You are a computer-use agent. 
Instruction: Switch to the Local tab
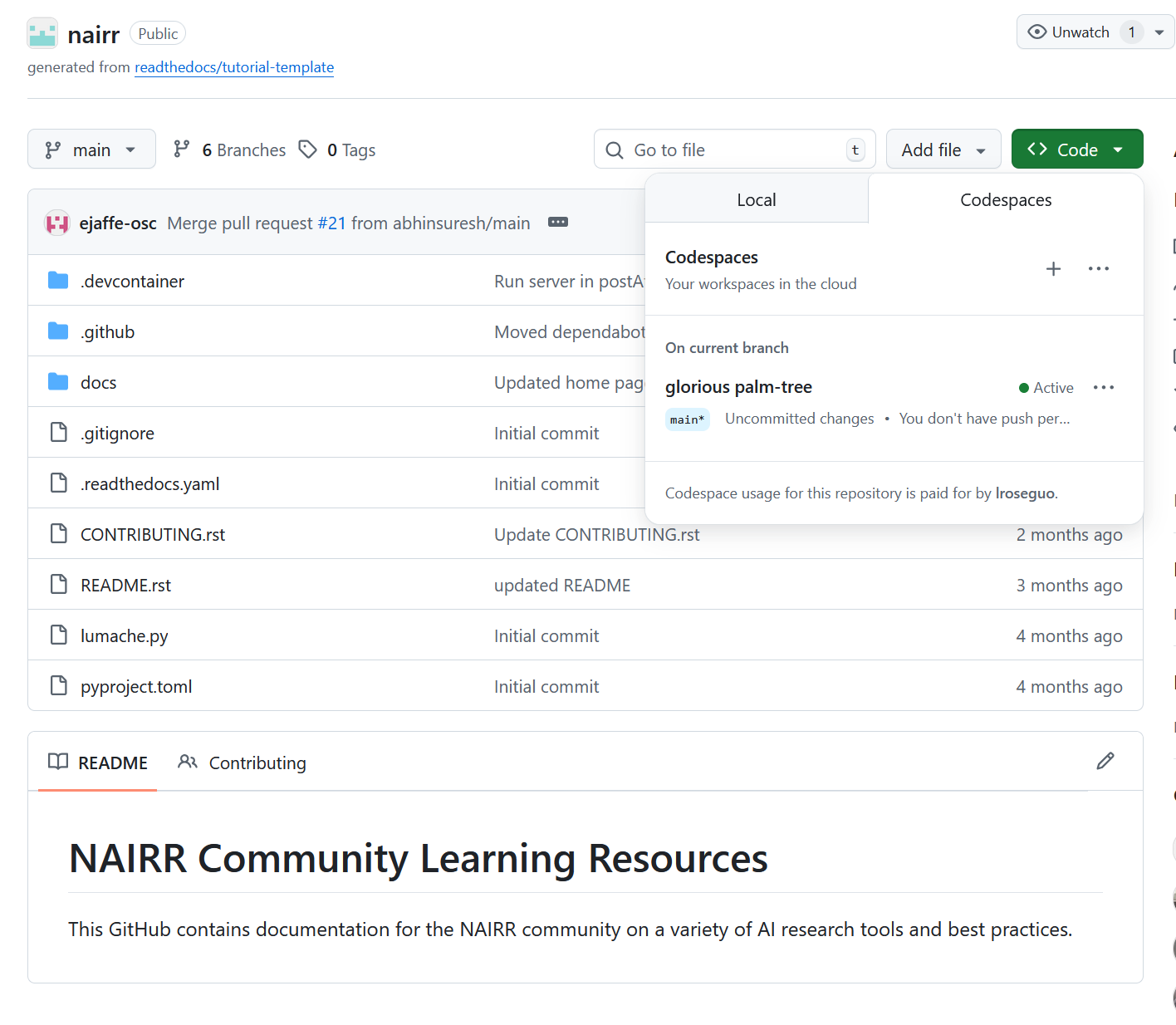click(757, 199)
